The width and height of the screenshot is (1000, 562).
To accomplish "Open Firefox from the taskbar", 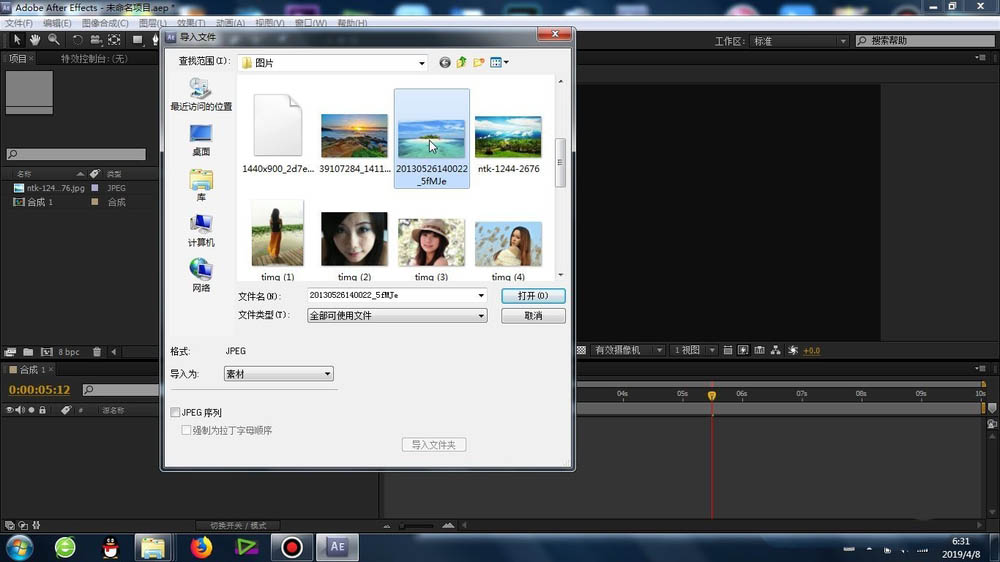I will coord(201,547).
